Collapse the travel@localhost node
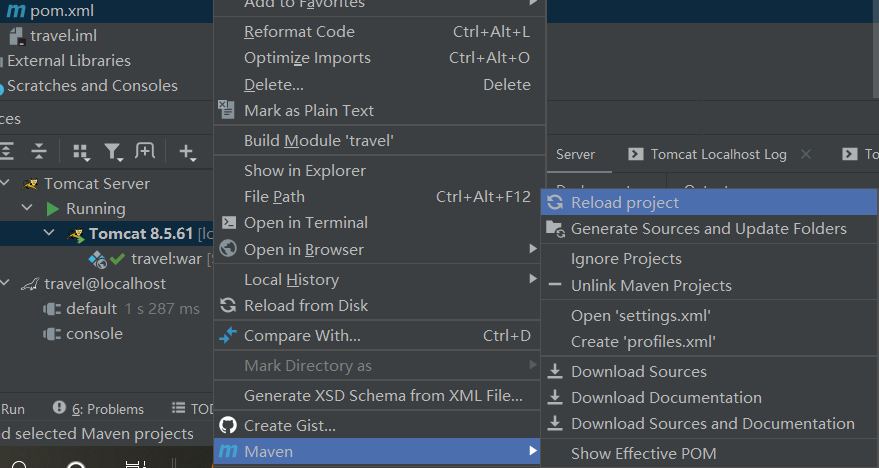879x468 pixels. pos(5,282)
